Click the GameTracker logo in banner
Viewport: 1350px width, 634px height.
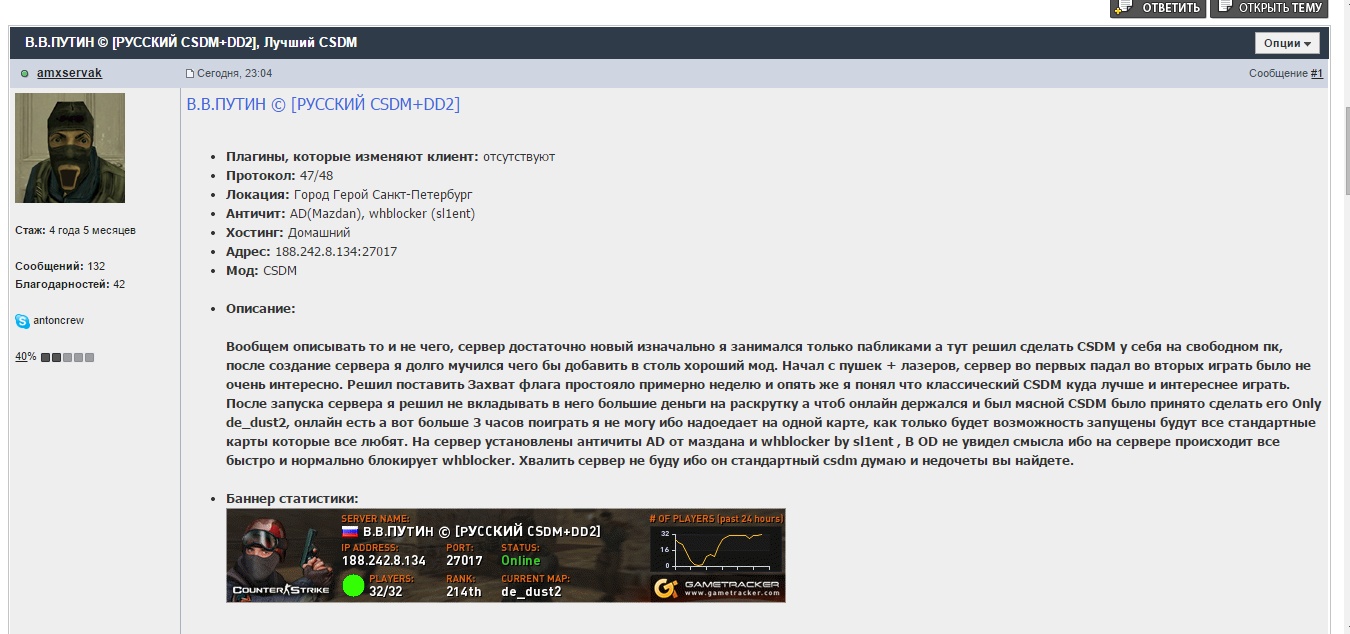click(717, 587)
